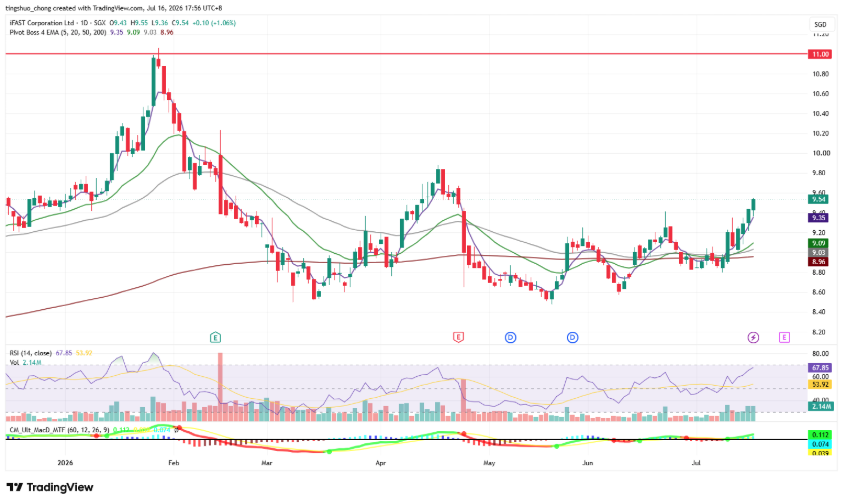Click the yellow 53.92 RSI average label

click(820, 385)
